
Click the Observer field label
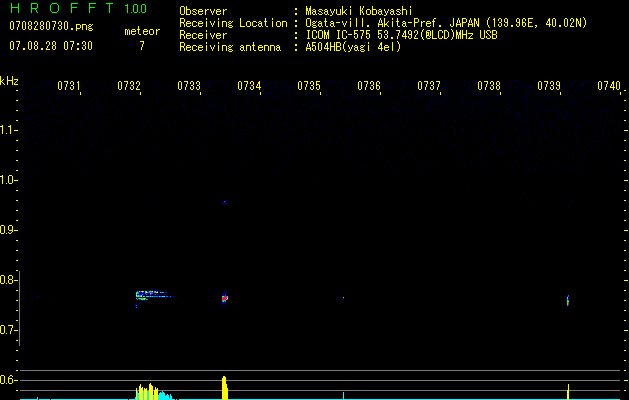coord(203,11)
